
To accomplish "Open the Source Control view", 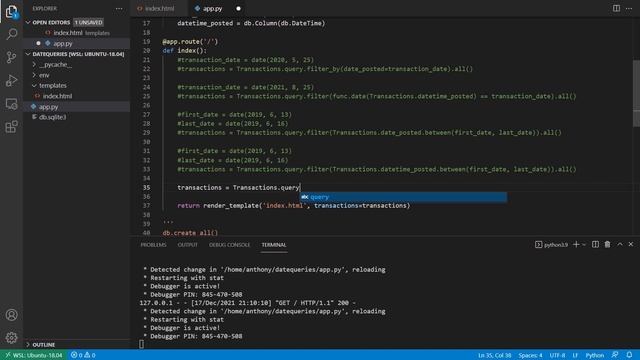I will pos(11,57).
